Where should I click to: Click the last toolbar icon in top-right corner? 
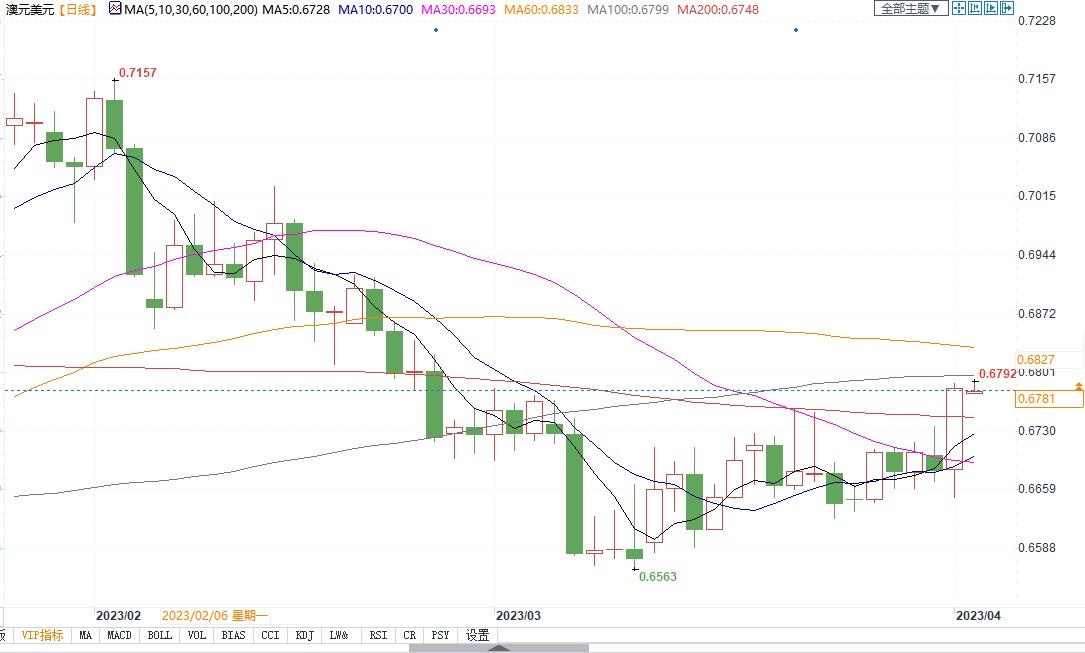tap(1009, 8)
